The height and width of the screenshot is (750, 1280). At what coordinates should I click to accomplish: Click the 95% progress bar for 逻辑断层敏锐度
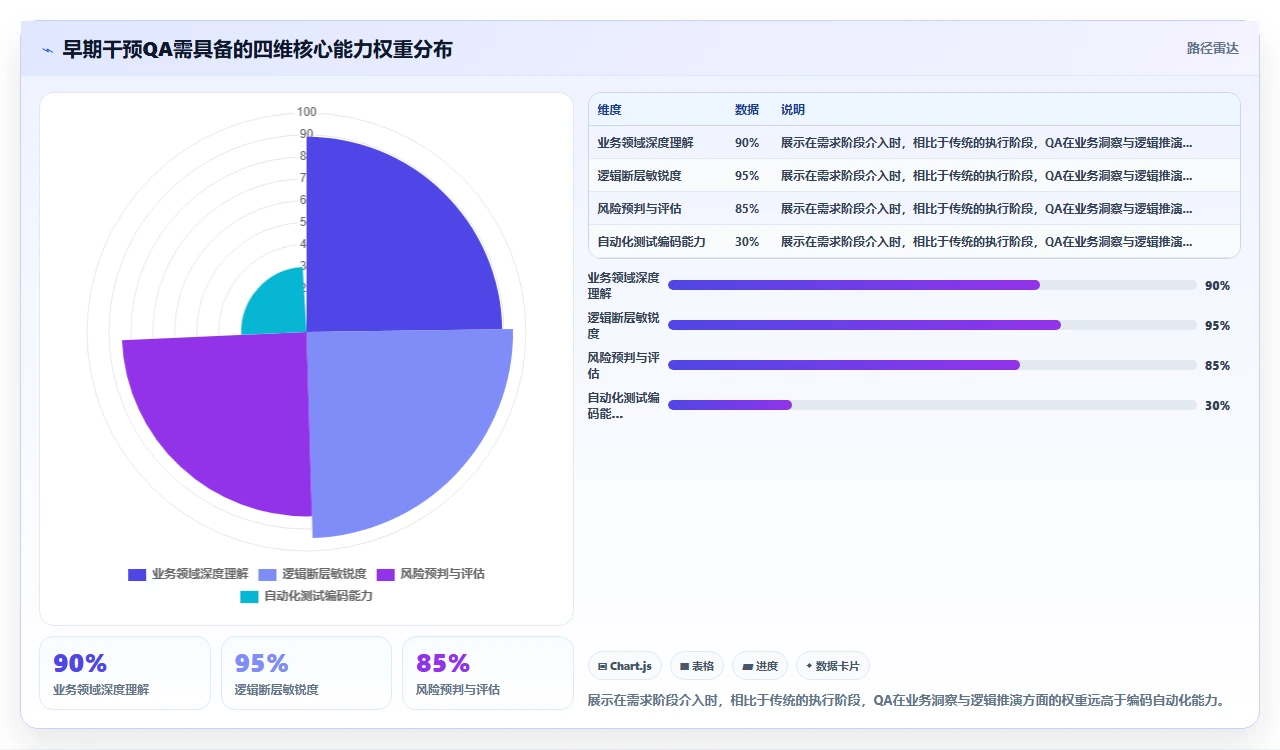932,325
